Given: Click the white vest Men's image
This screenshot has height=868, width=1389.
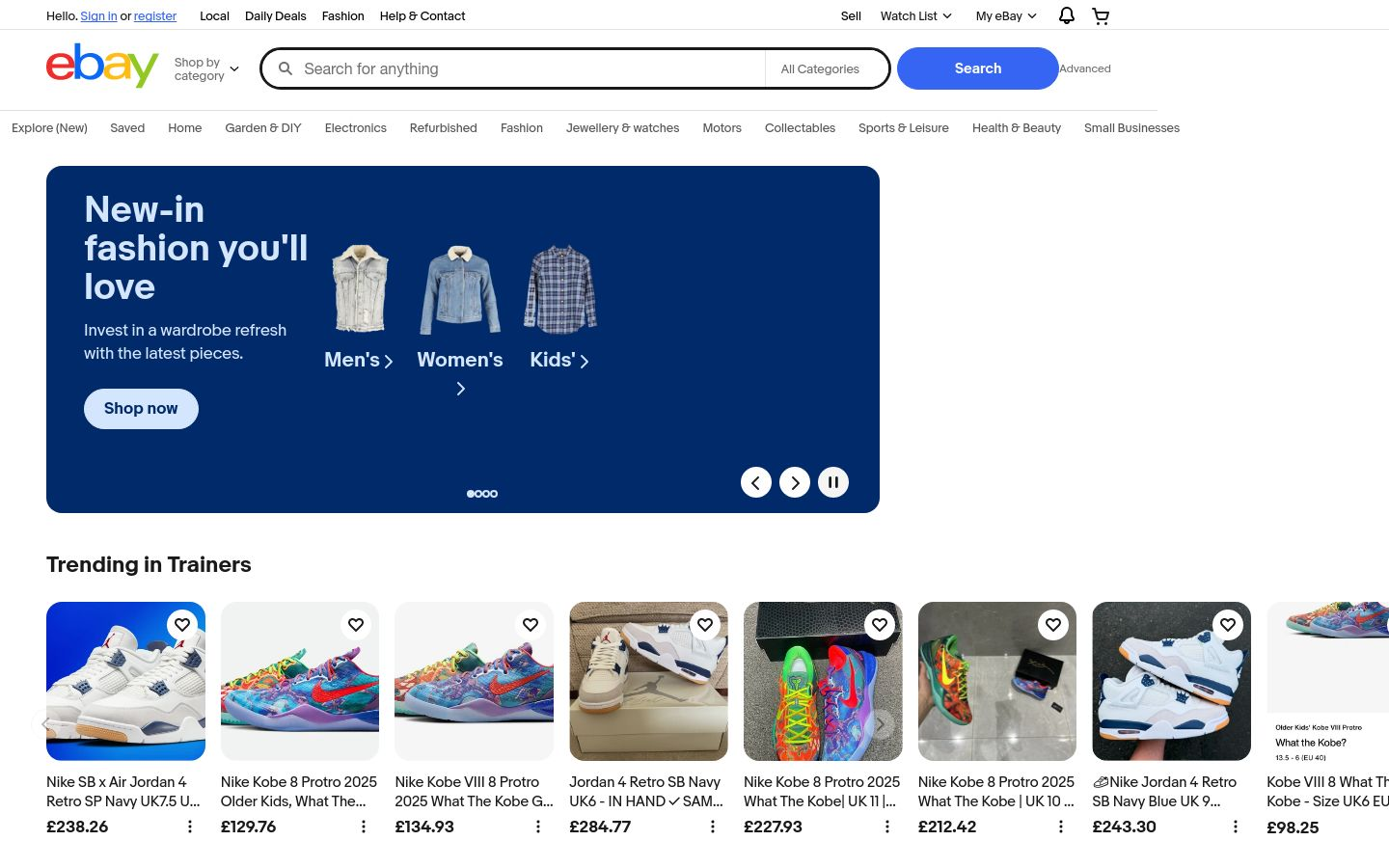Looking at the screenshot, I should 360,288.
